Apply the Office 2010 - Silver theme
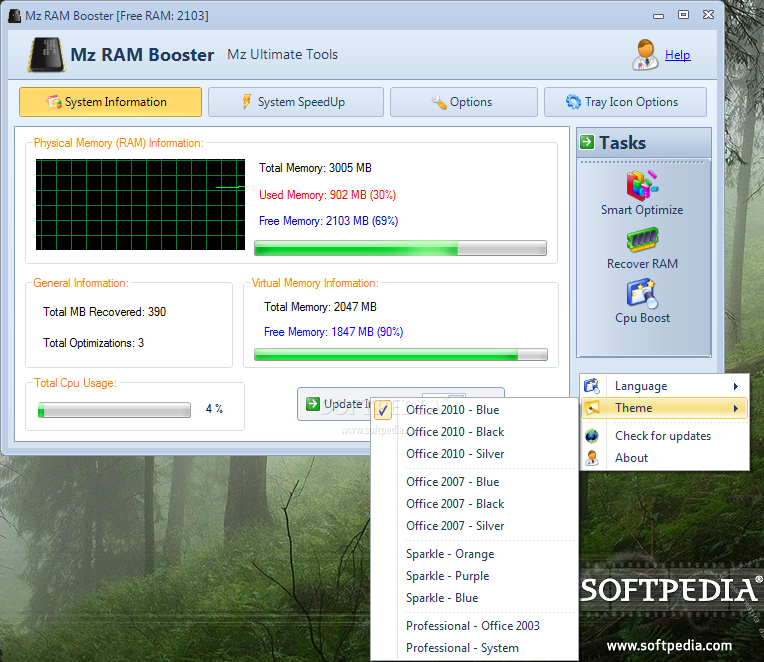 [474, 454]
